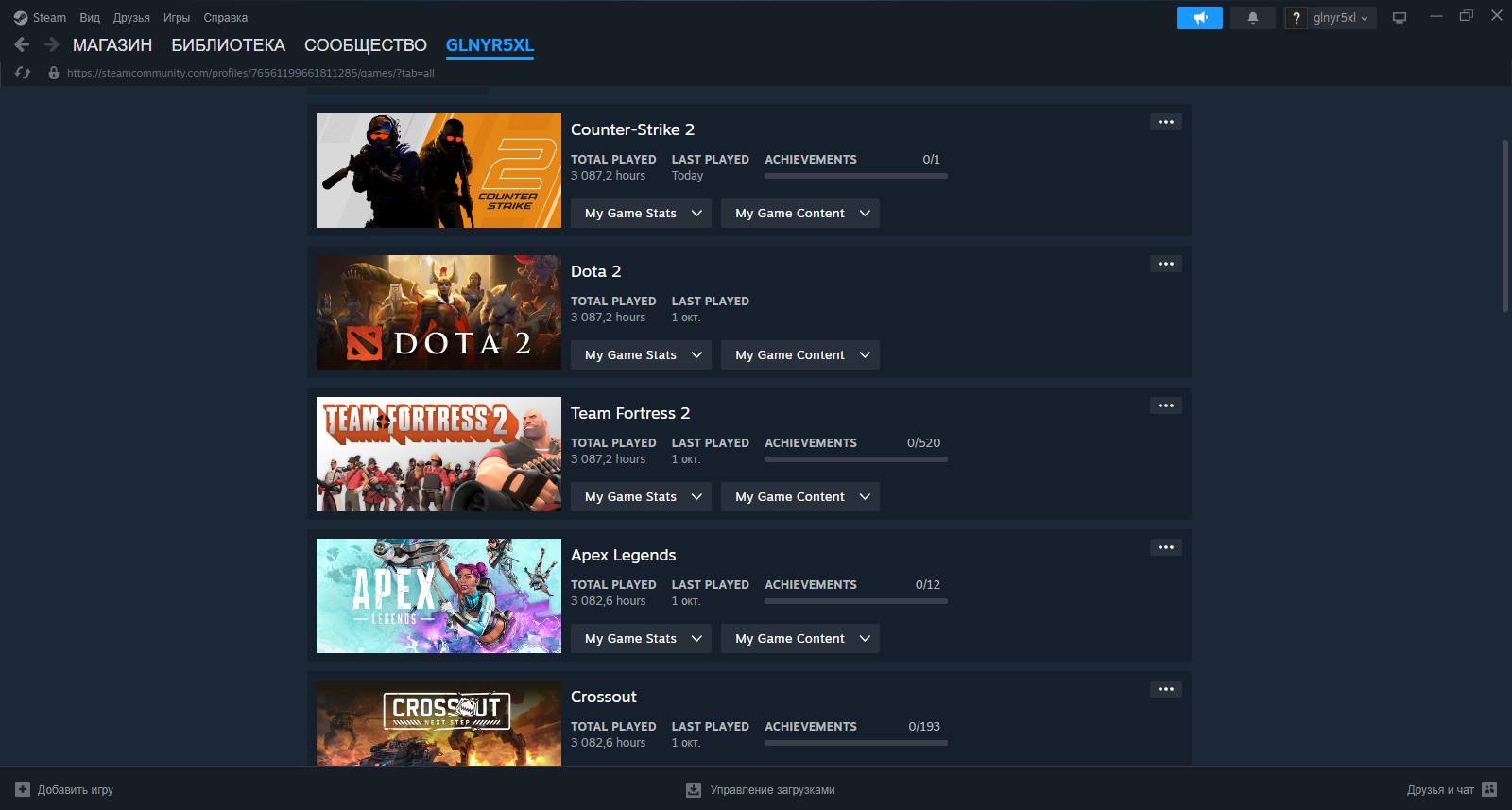The height and width of the screenshot is (810, 1512).
Task: Expand My Game Stats for Apex Legends
Action: pyautogui.click(x=641, y=638)
